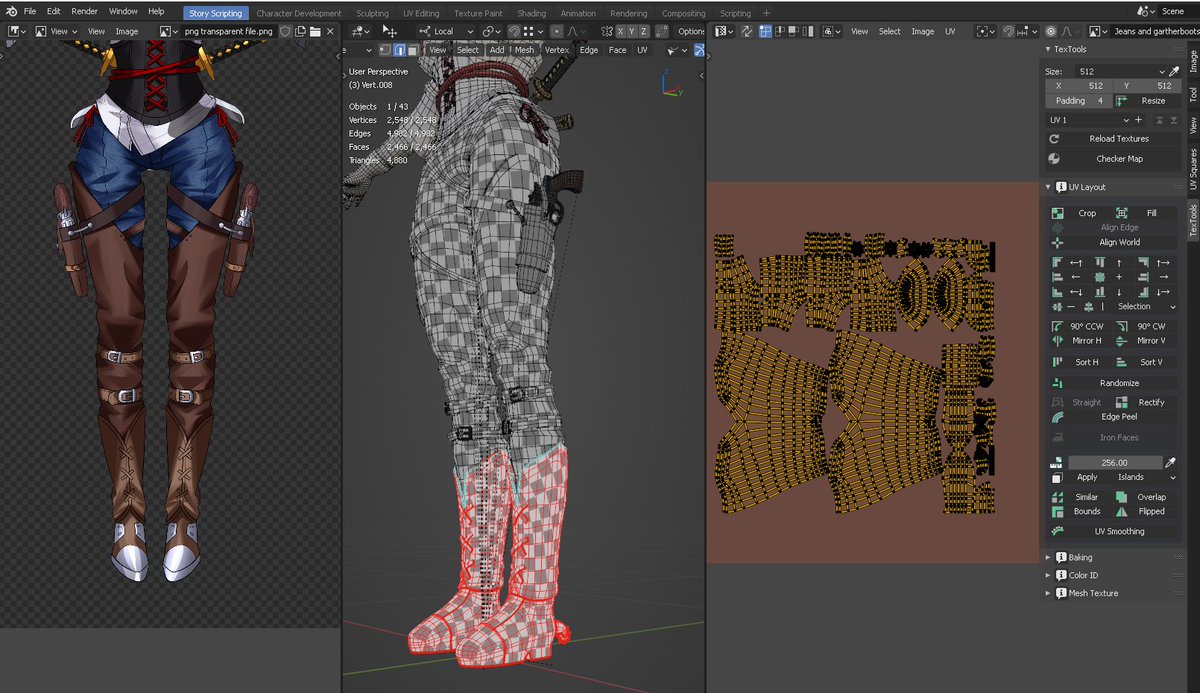Click the Crop UV layout icon
The height and width of the screenshot is (693, 1200).
1058,213
